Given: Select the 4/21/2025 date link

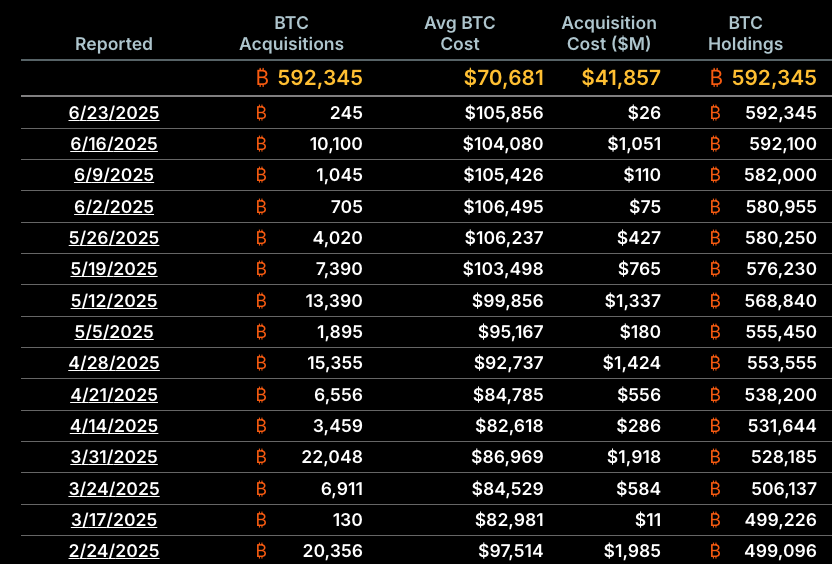Looking at the screenshot, I should (x=114, y=394).
